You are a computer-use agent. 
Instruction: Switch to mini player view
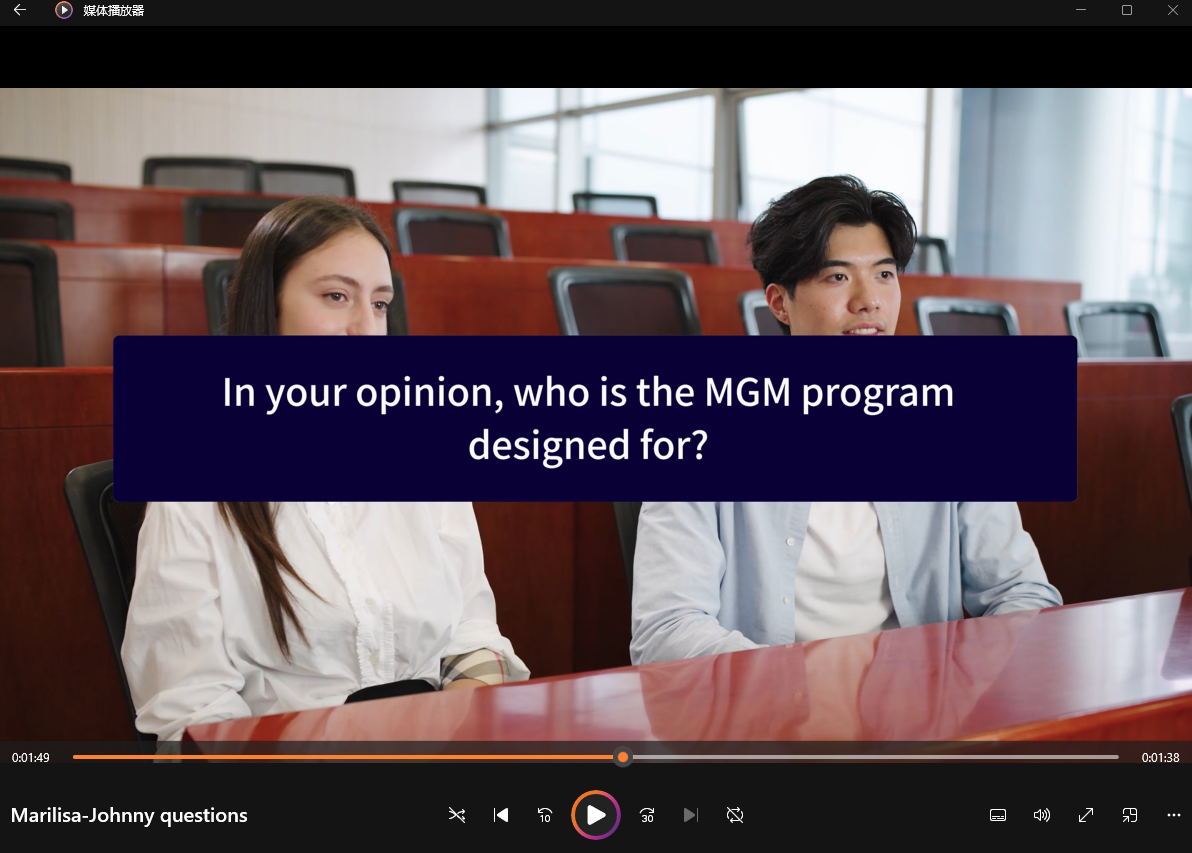pos(1130,815)
